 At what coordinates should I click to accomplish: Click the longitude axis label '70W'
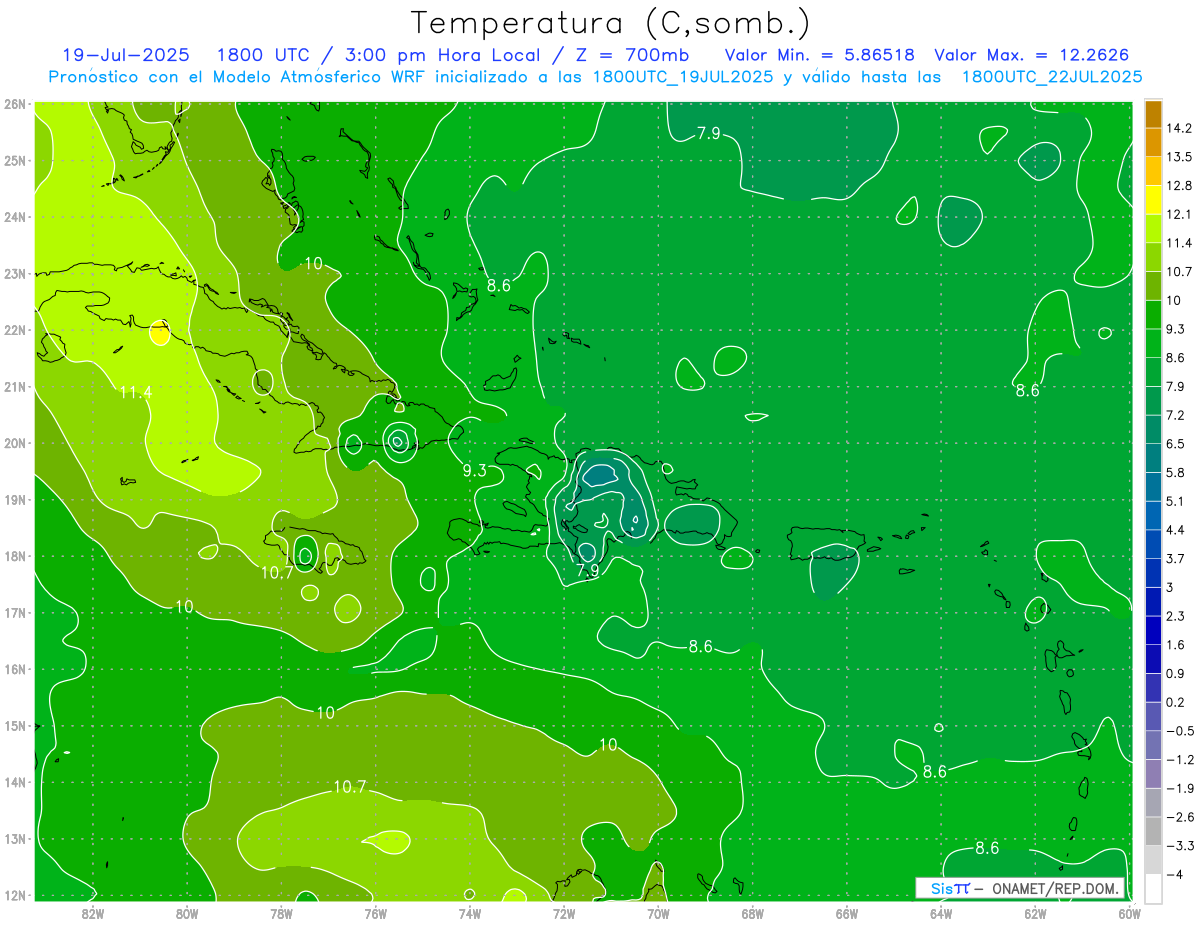[x=658, y=913]
